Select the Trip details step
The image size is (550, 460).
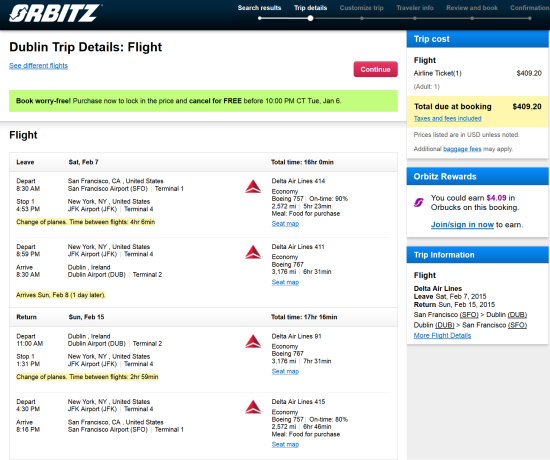click(310, 8)
